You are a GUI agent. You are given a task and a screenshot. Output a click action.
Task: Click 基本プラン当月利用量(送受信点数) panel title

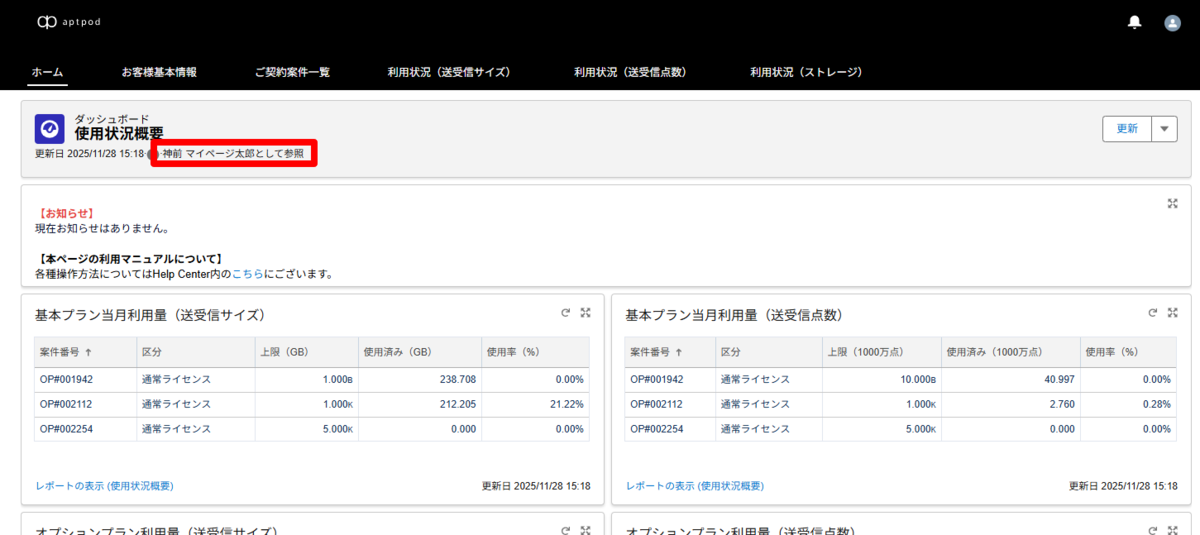[734, 315]
